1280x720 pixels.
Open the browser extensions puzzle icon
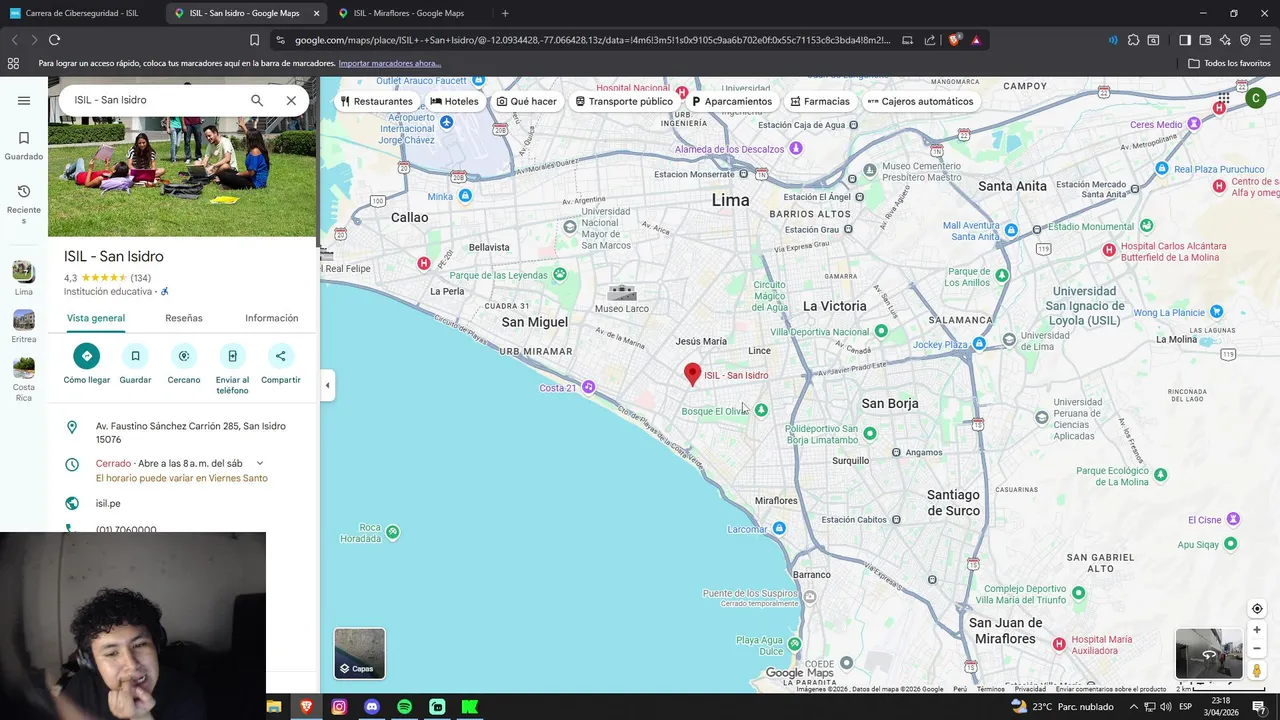[1133, 40]
